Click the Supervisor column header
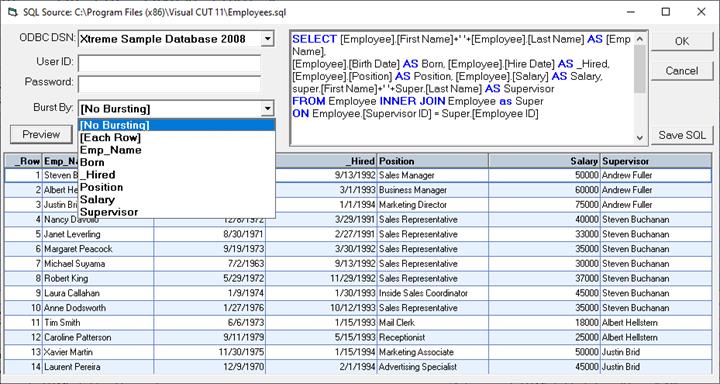This screenshot has height=384, width=720. click(x=656, y=161)
